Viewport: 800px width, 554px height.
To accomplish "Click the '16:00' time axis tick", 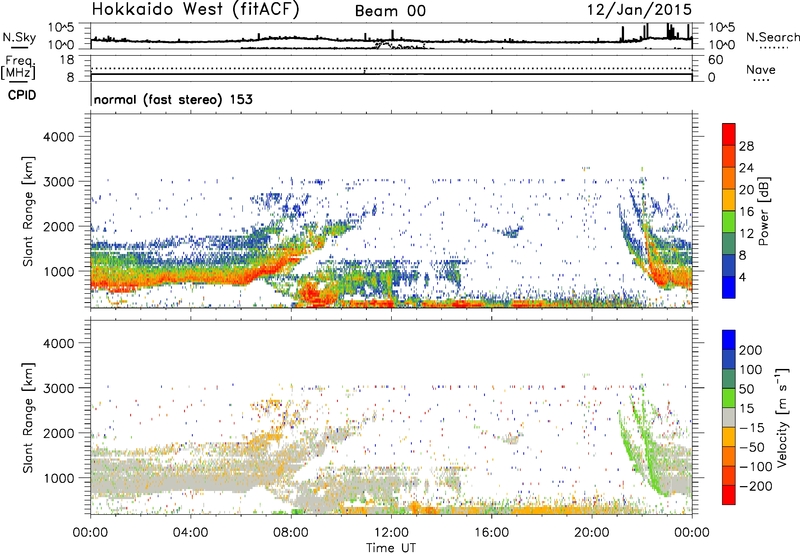I will pyautogui.click(x=491, y=532).
